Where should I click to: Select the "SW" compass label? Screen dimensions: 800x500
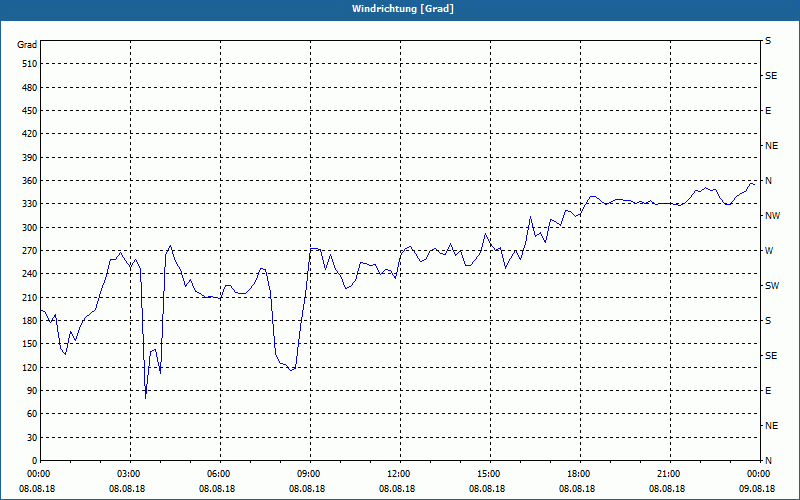[772, 286]
